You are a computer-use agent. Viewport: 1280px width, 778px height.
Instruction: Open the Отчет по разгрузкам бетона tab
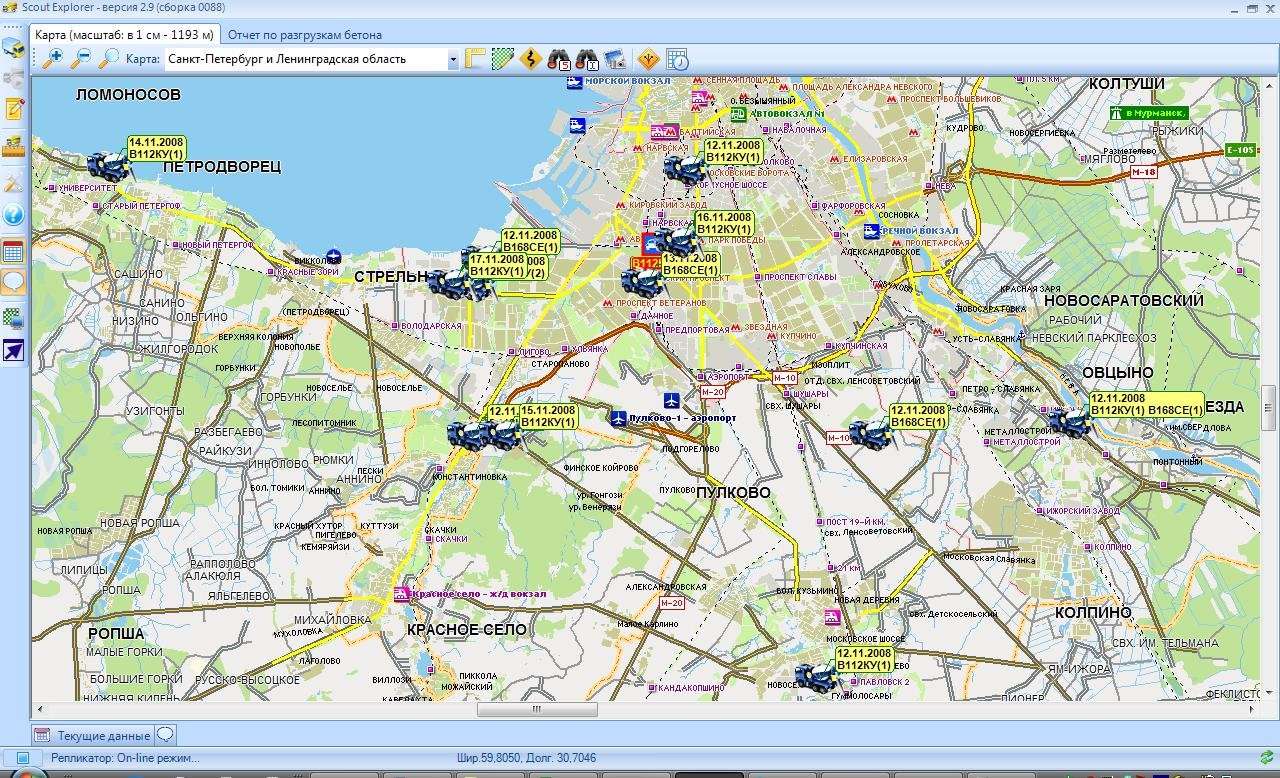coord(305,35)
